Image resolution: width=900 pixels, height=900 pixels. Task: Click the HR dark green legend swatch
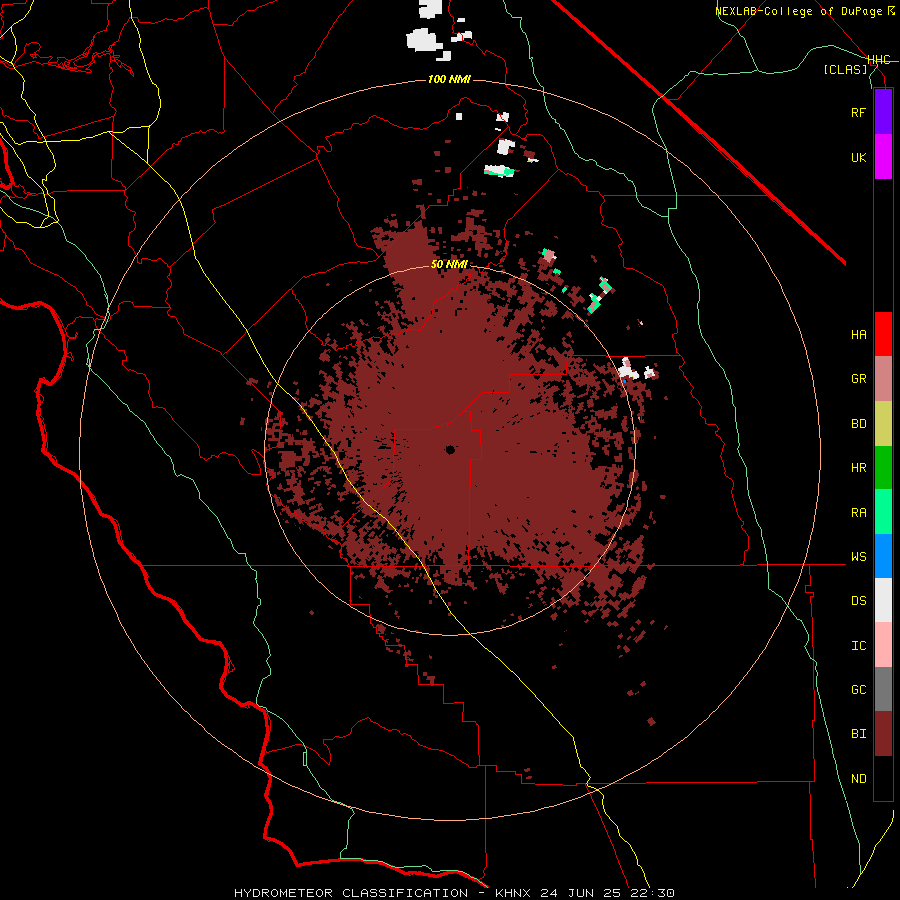tap(883, 468)
